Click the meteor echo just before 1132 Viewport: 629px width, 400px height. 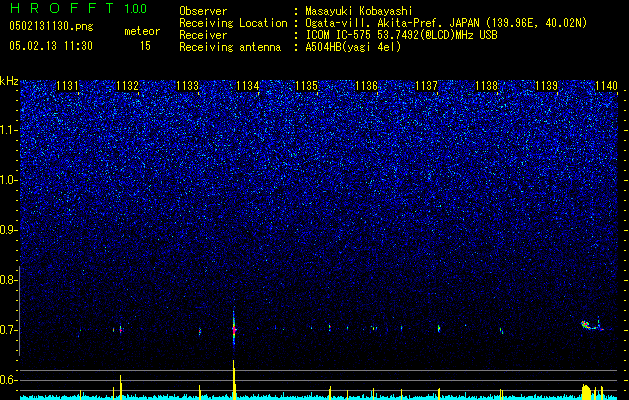120,330
